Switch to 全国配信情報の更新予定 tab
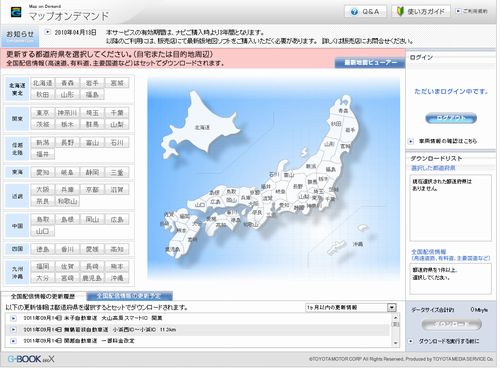 click(129, 296)
